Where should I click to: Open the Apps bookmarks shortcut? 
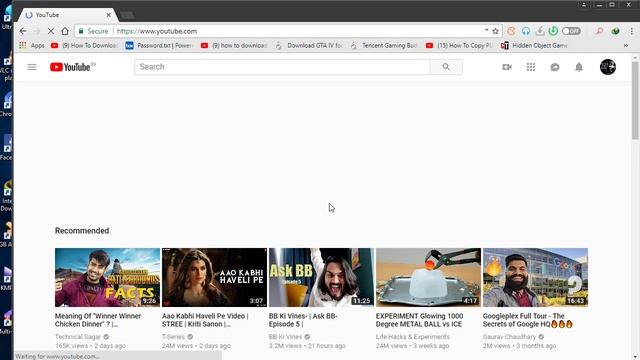point(32,45)
